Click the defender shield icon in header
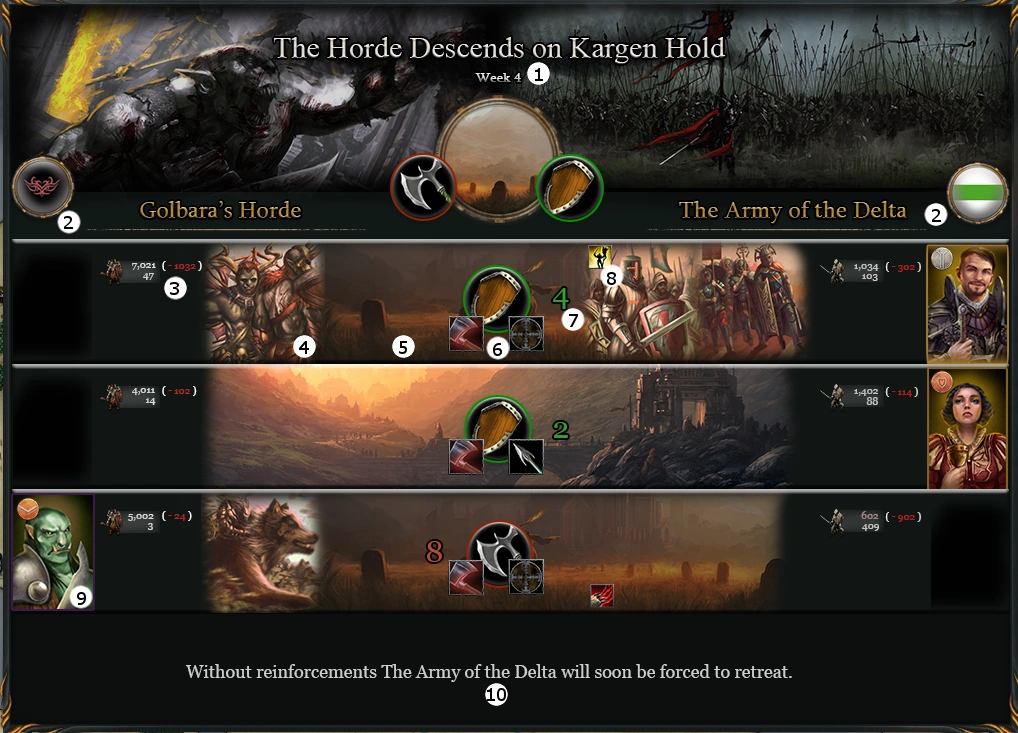This screenshot has width=1018, height=733. click(x=570, y=187)
